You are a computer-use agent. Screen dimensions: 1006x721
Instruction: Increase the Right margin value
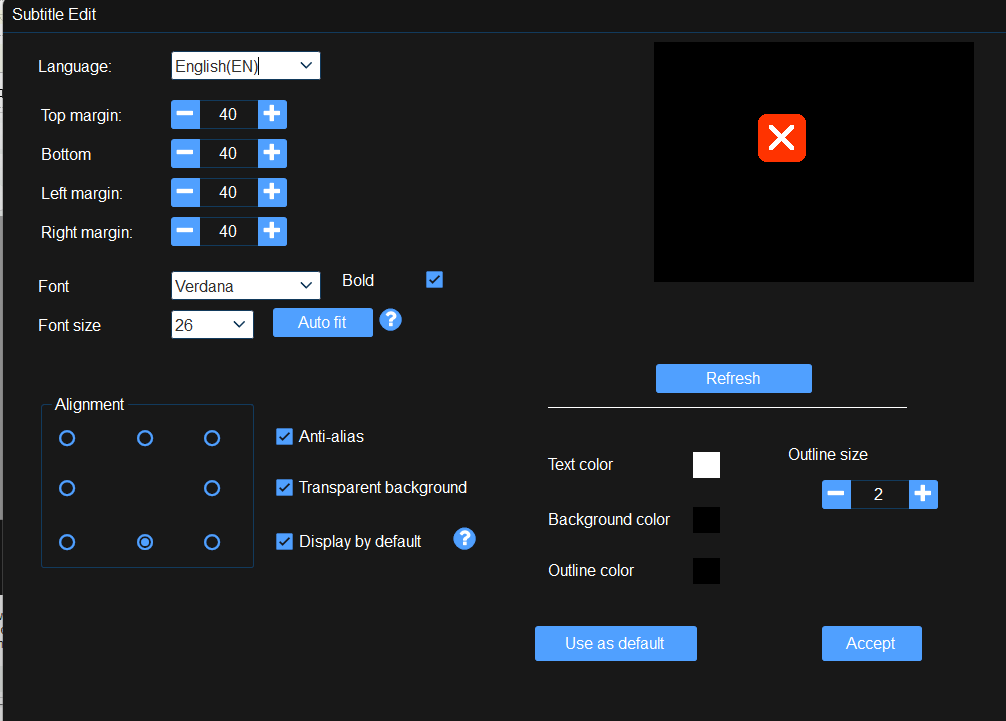click(272, 231)
